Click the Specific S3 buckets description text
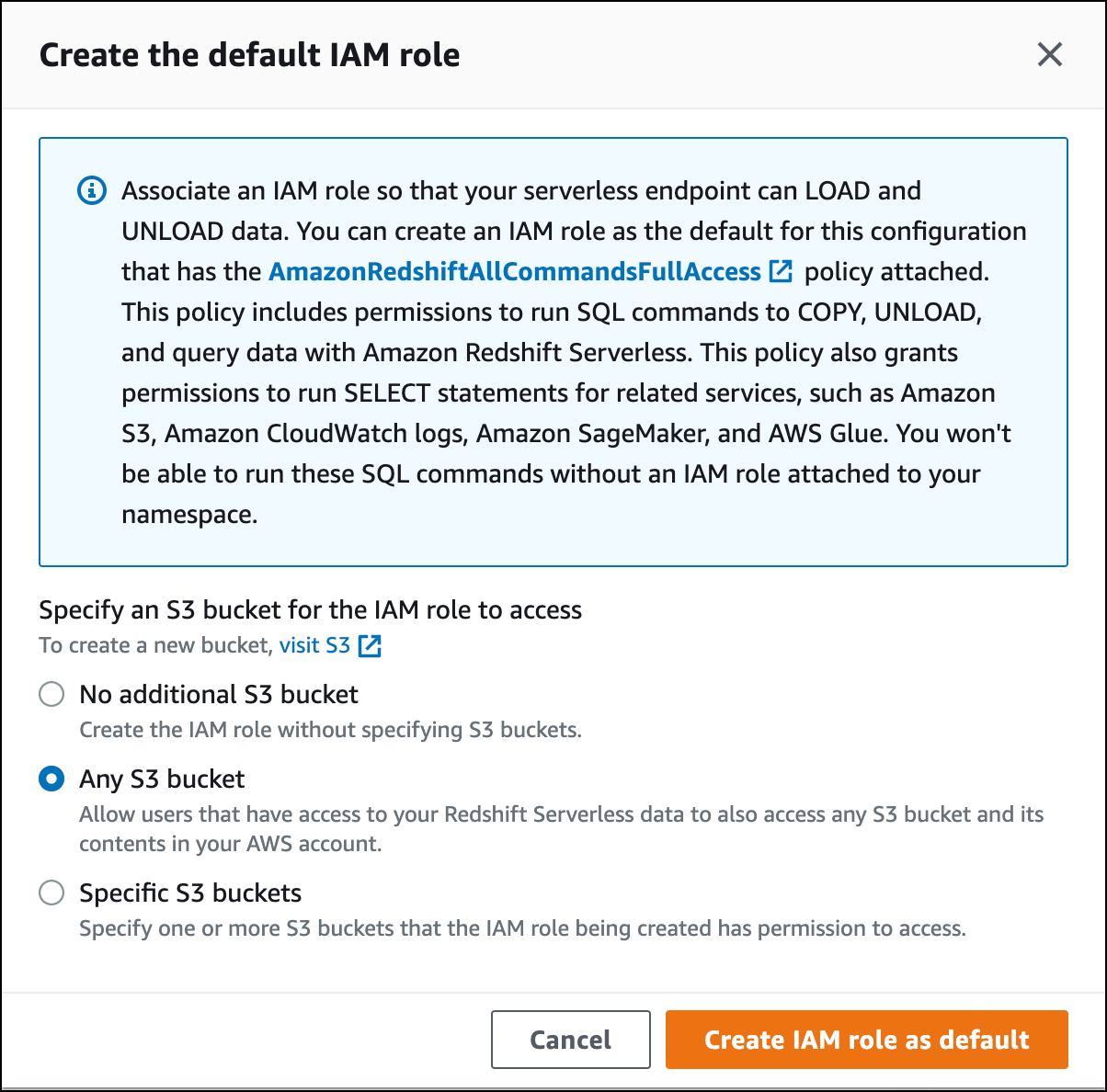The width and height of the screenshot is (1107, 1092). 520,928
